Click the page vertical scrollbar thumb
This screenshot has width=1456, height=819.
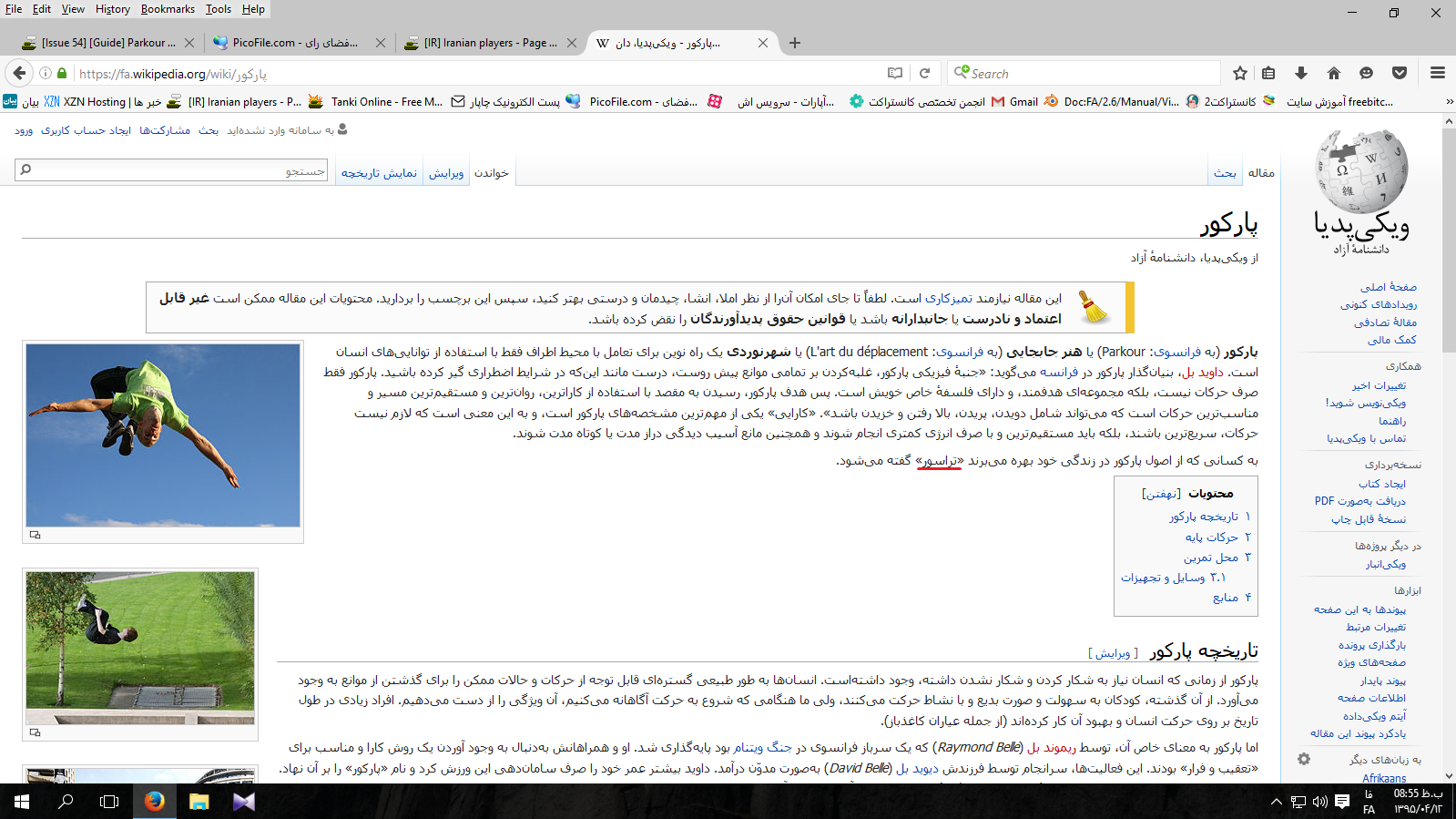click(1449, 240)
